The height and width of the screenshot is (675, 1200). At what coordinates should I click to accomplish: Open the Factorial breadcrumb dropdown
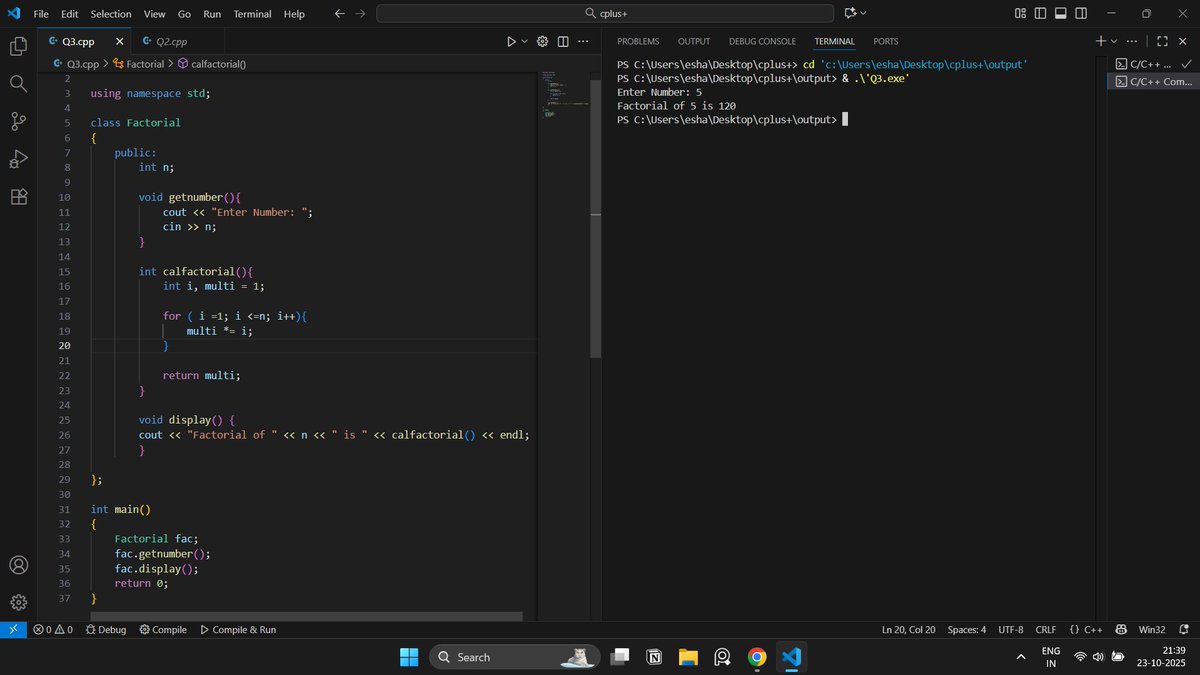pos(138,64)
